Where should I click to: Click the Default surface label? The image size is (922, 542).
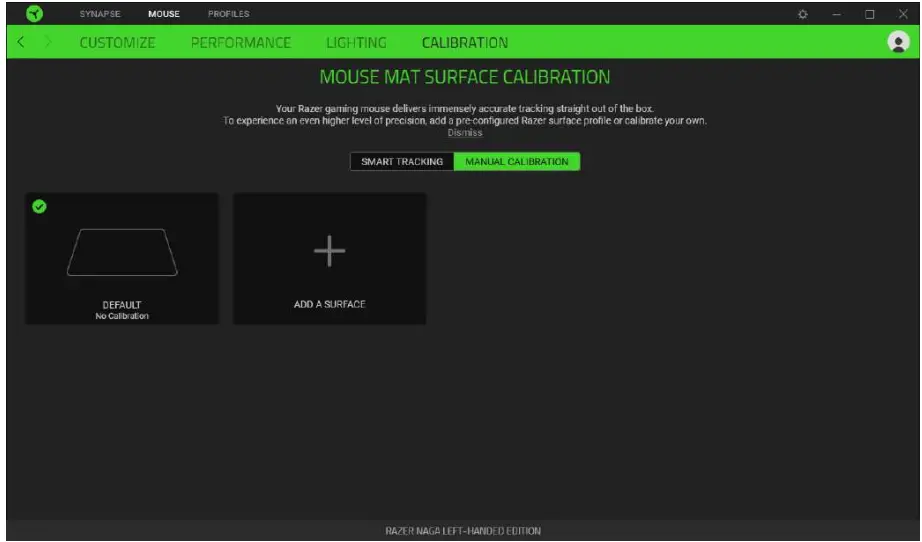click(x=122, y=305)
